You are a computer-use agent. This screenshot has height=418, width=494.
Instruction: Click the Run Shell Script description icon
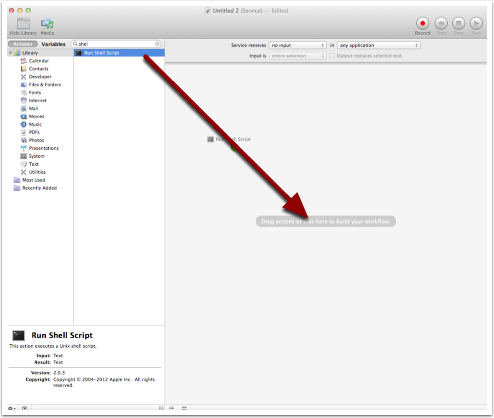click(x=18, y=335)
